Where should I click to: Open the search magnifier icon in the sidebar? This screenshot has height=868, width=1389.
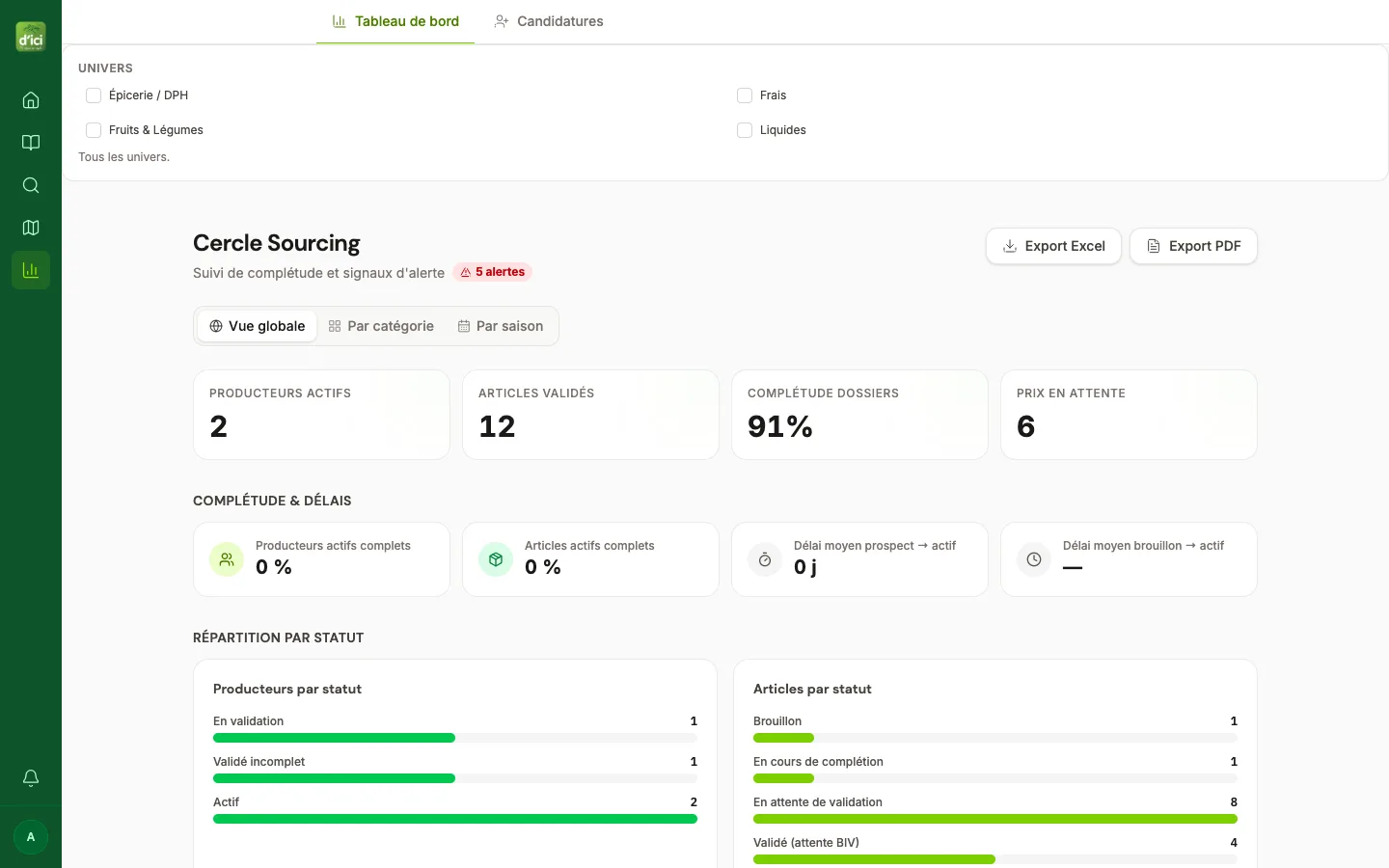(x=31, y=185)
